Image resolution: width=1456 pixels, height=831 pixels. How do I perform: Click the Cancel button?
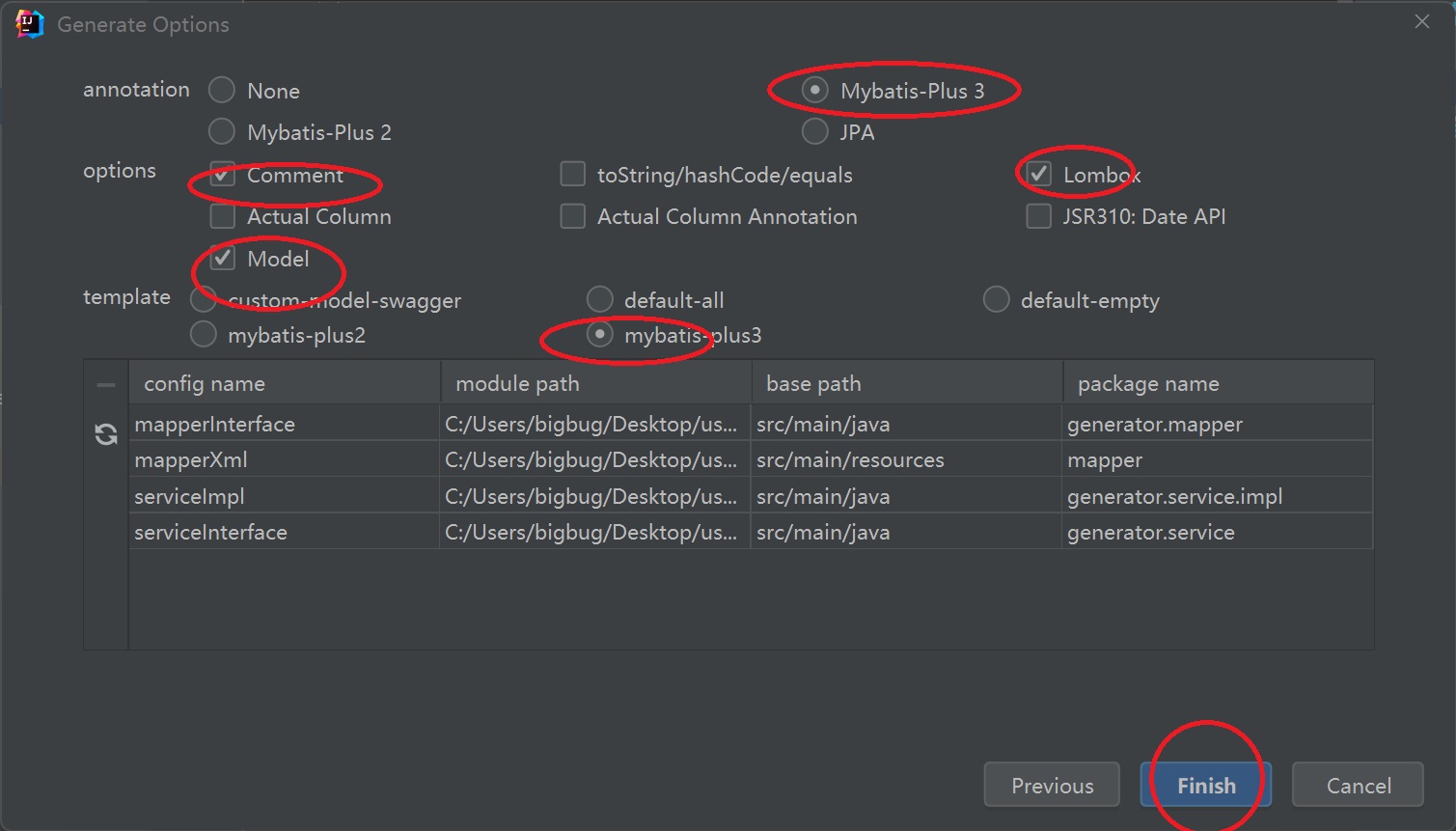(x=1358, y=785)
